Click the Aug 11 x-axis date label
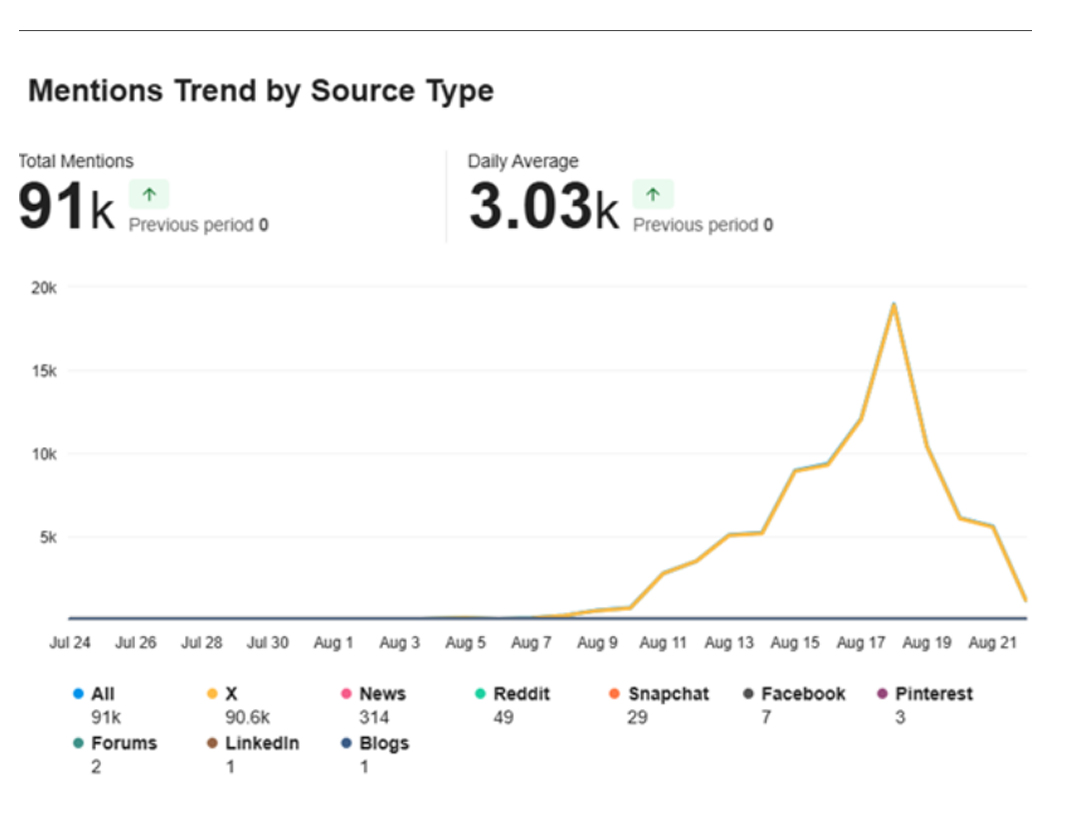This screenshot has height=830, width=1072. pos(663,643)
